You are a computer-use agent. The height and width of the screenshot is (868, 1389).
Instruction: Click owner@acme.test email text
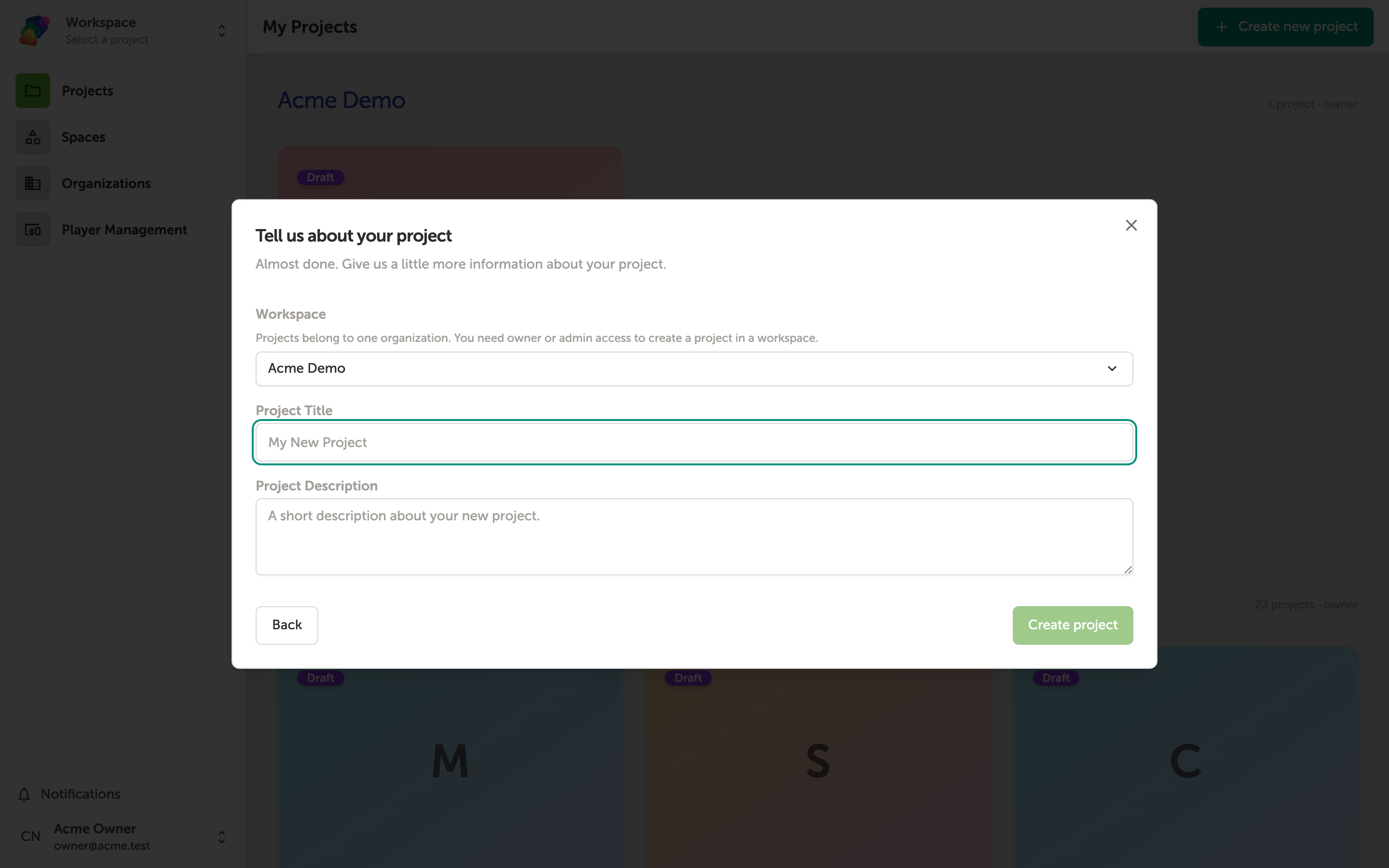click(x=102, y=846)
